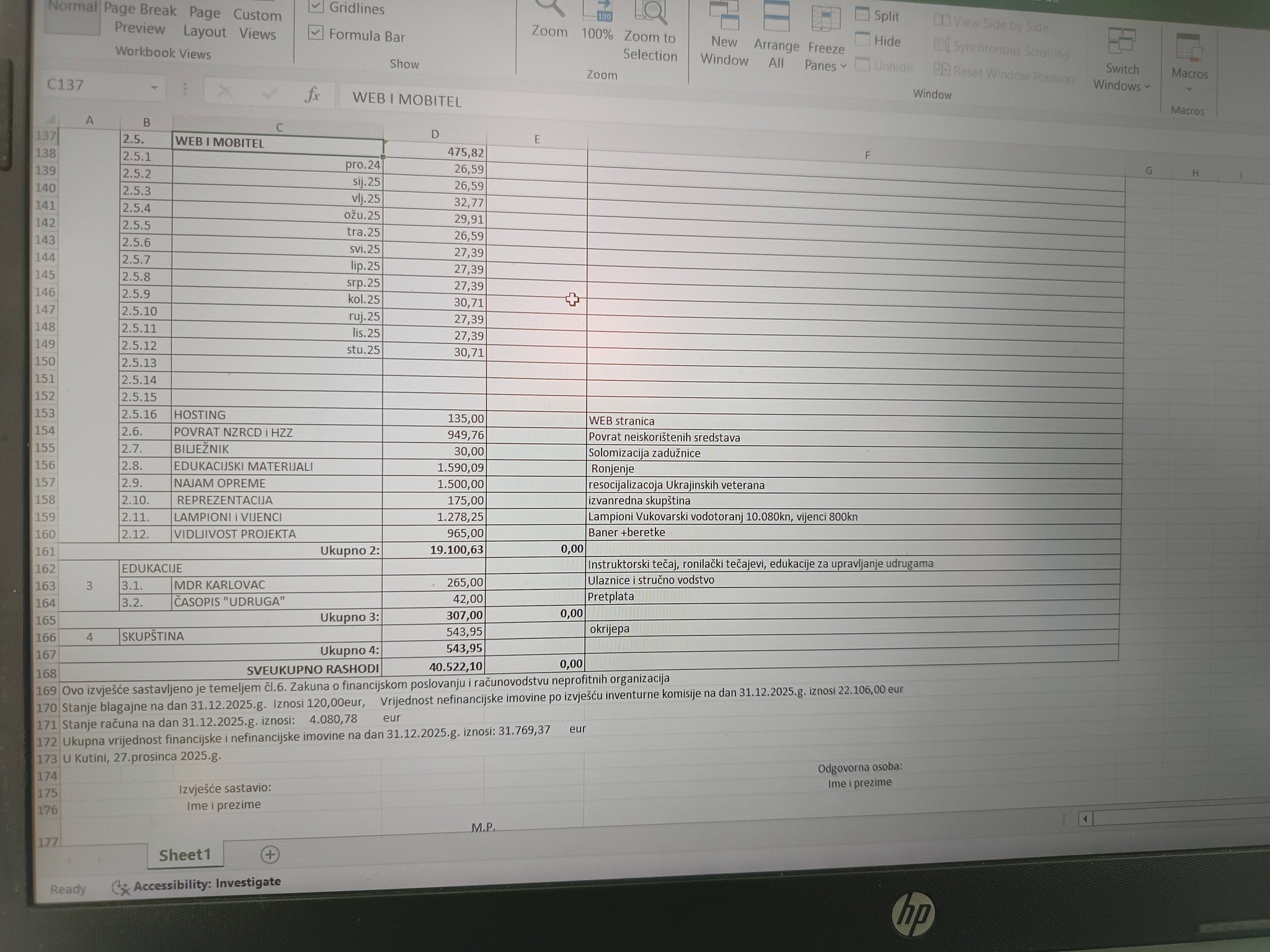Click the horizontal scrollbar left arrow

[x=1085, y=819]
